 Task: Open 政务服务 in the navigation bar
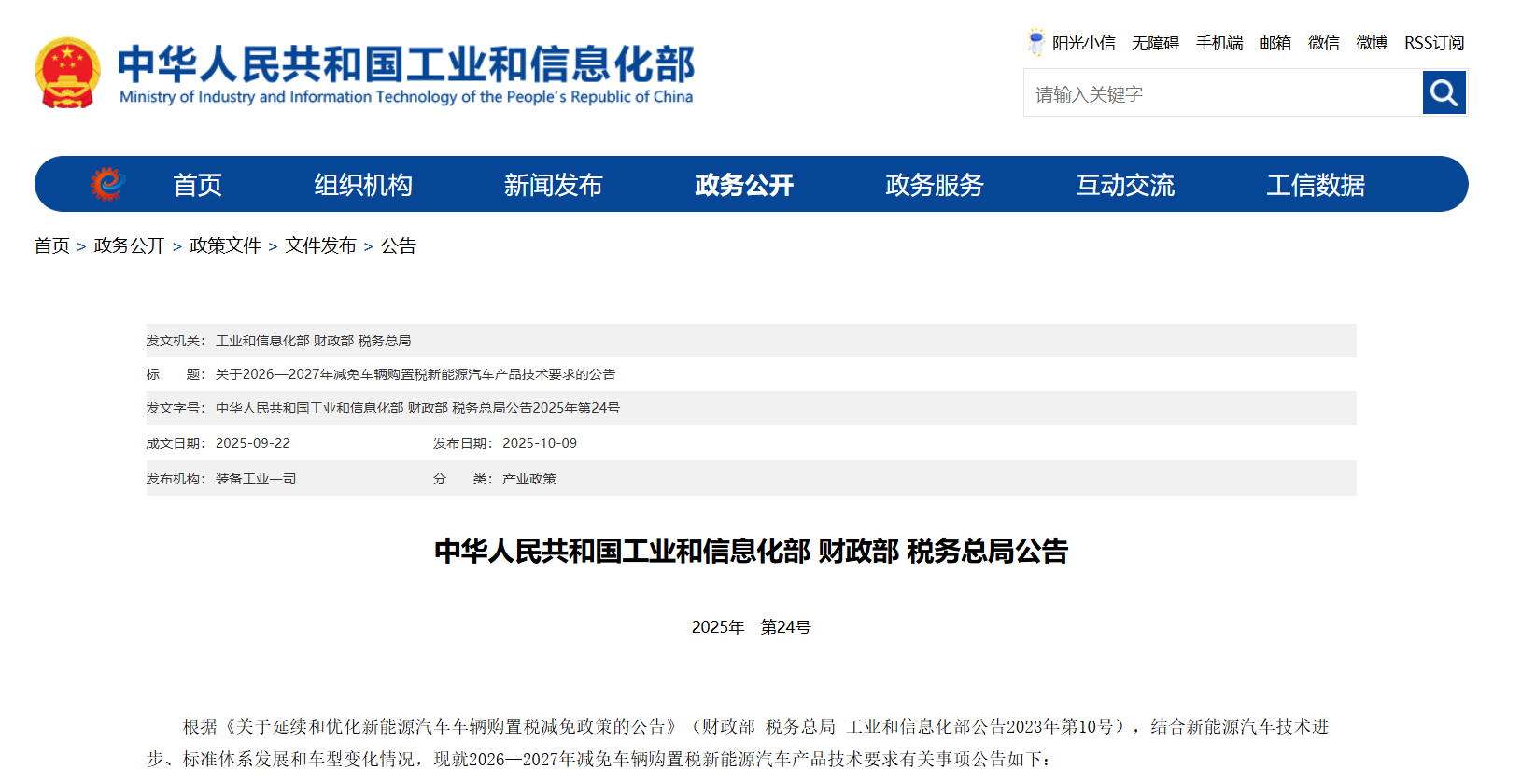(x=934, y=185)
